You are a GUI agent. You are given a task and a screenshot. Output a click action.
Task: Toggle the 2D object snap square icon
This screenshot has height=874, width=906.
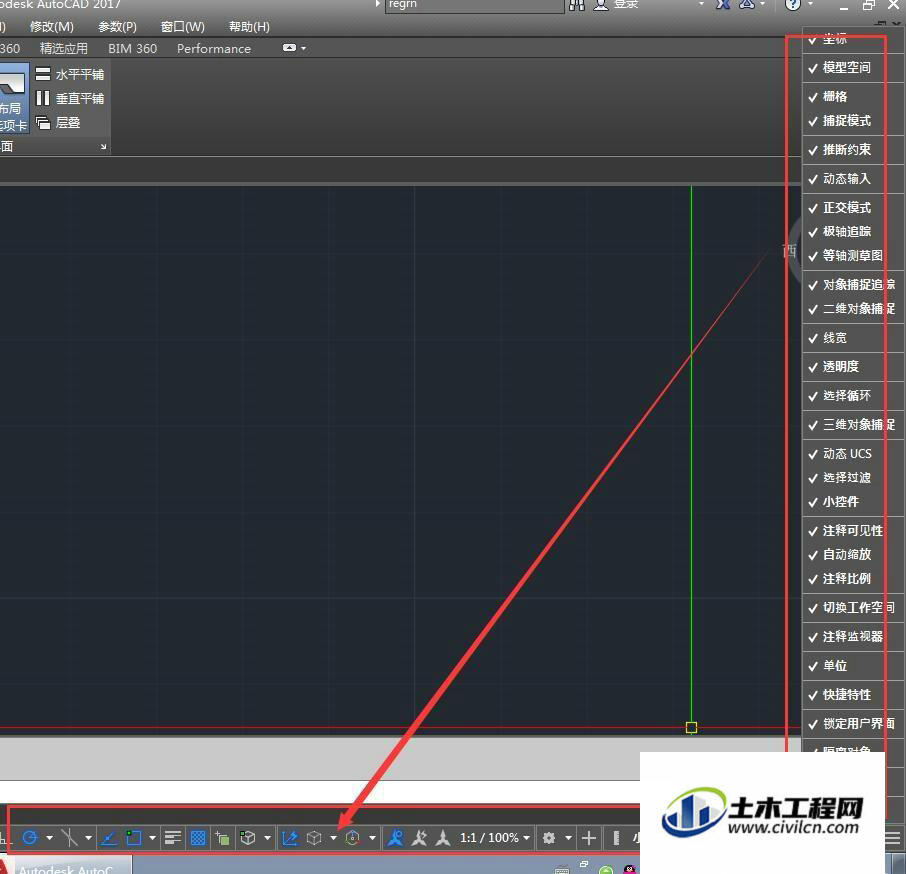[x=133, y=838]
